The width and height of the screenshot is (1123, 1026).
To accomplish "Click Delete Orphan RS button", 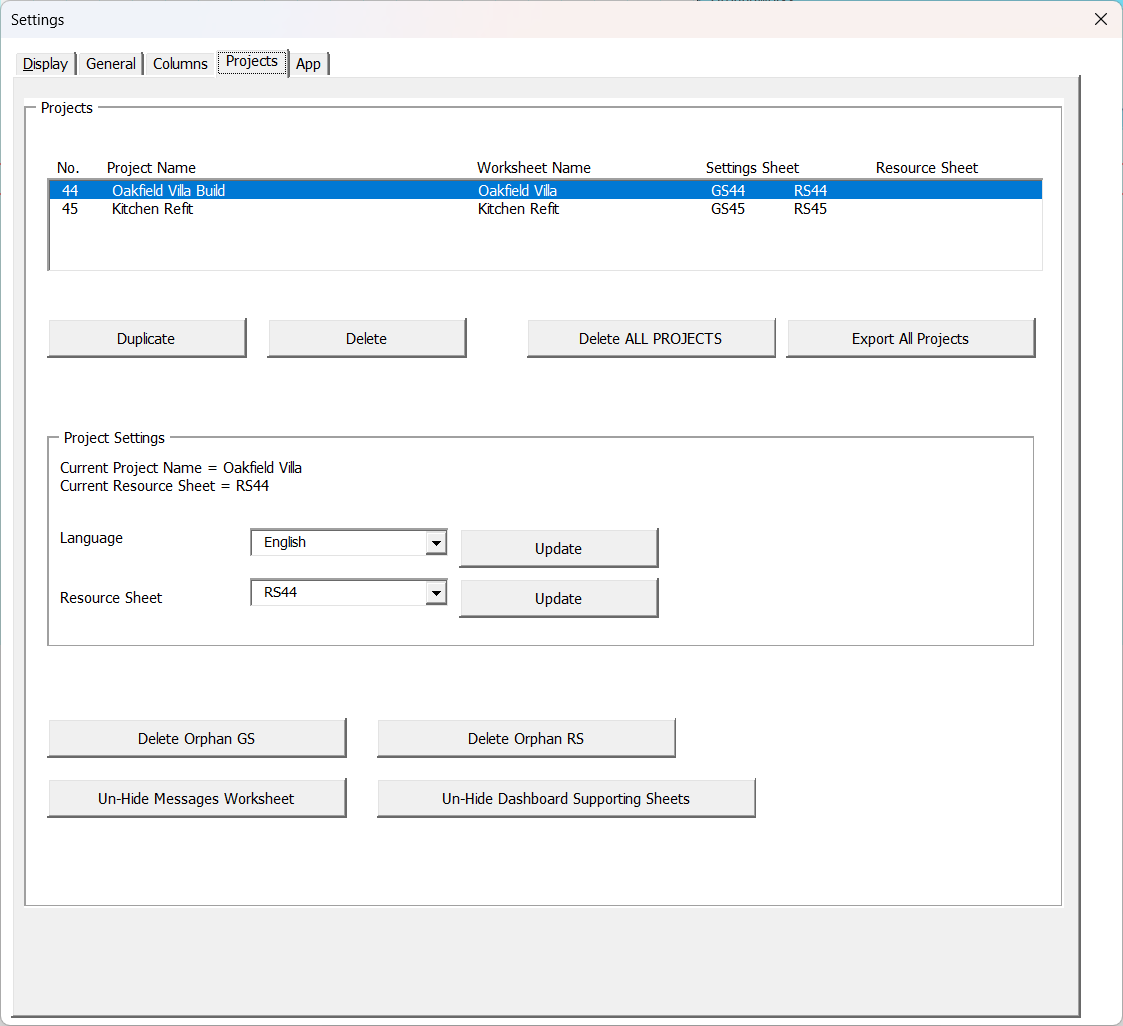I will coord(526,739).
